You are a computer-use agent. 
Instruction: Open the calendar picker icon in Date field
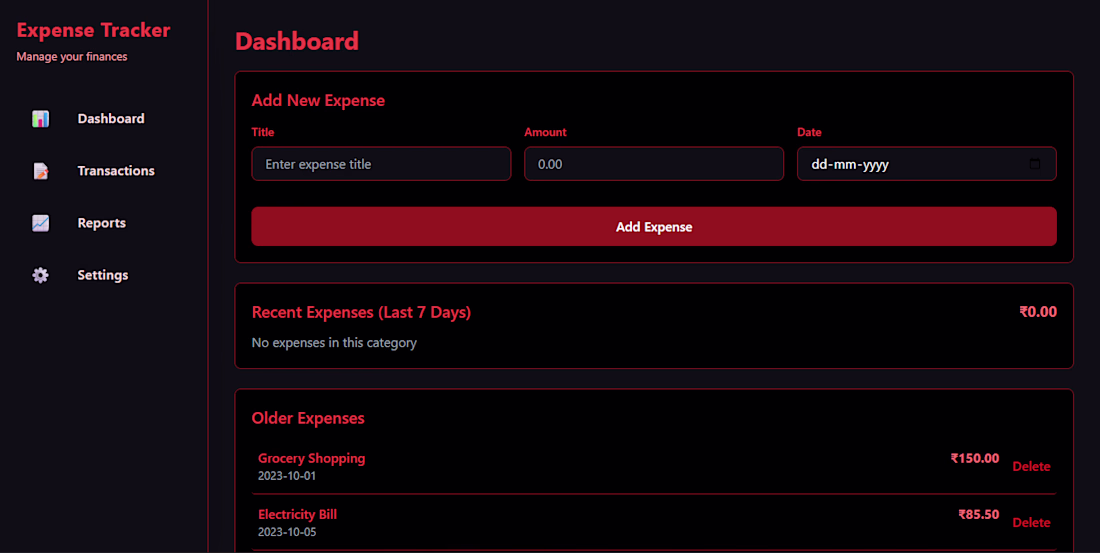point(1035,164)
